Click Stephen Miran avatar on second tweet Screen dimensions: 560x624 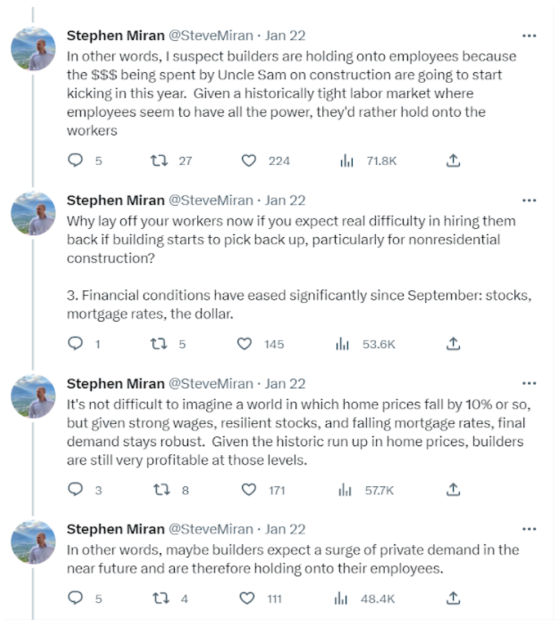(33, 213)
